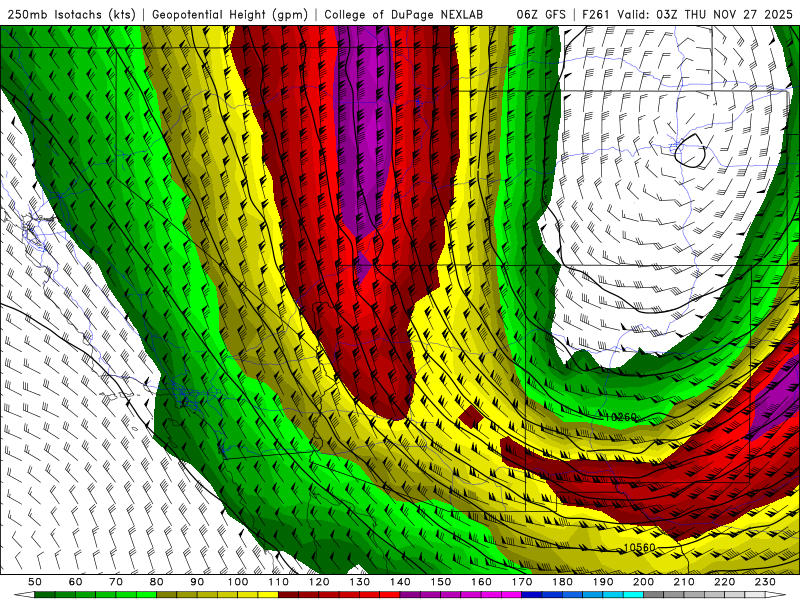Click the '10560' height contour label

point(639,547)
